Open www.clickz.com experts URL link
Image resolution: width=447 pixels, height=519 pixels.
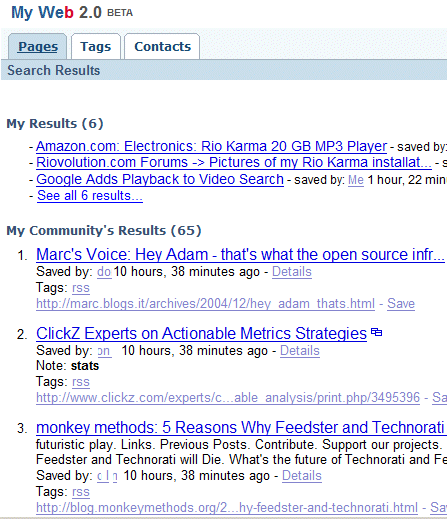tap(228, 398)
